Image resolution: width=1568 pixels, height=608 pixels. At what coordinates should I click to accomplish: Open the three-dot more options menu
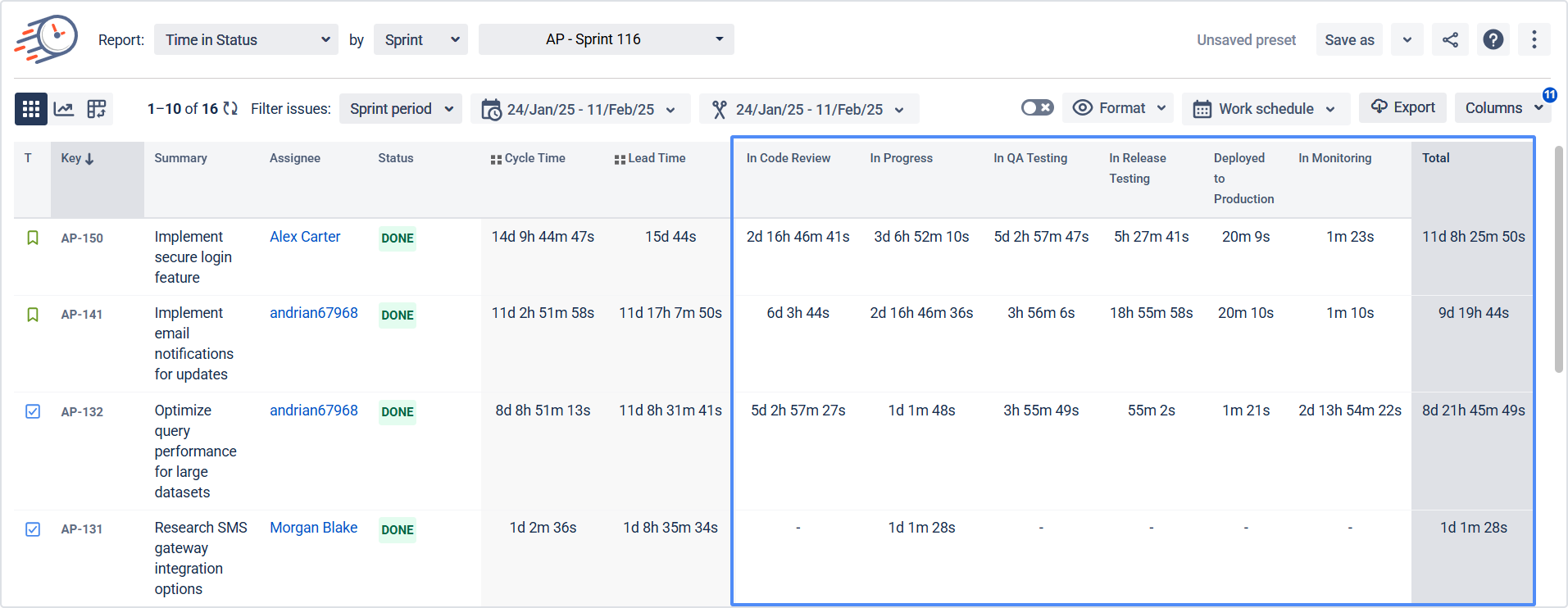click(x=1534, y=39)
